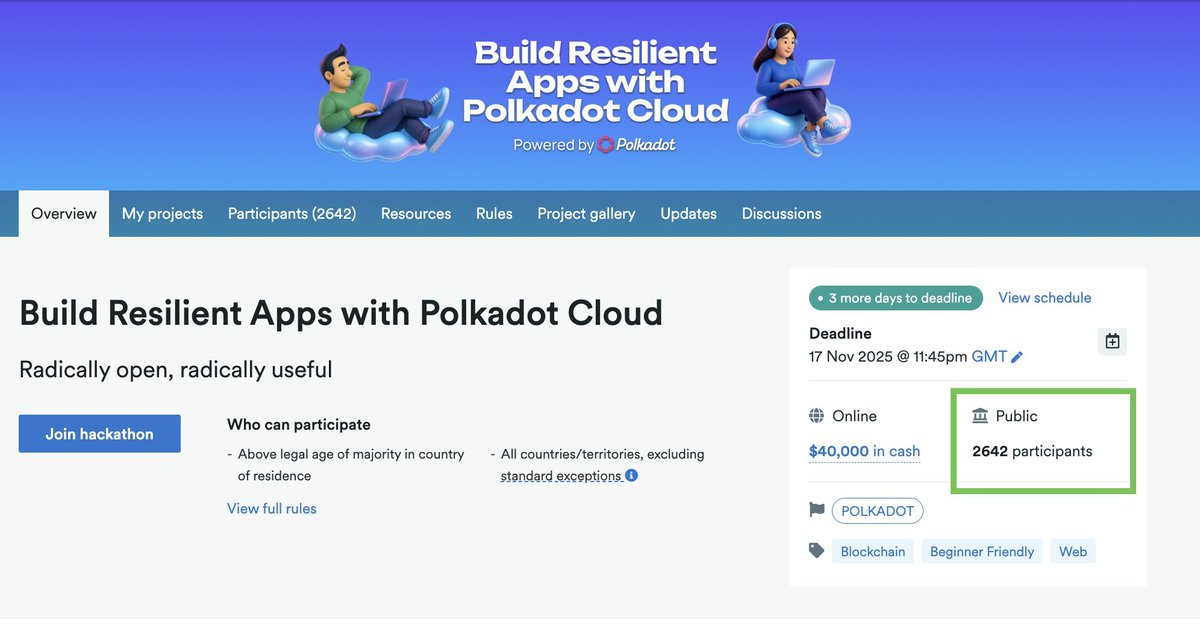1200x634 pixels.
Task: Click the 2642 participants count
Action: [x=1032, y=451]
